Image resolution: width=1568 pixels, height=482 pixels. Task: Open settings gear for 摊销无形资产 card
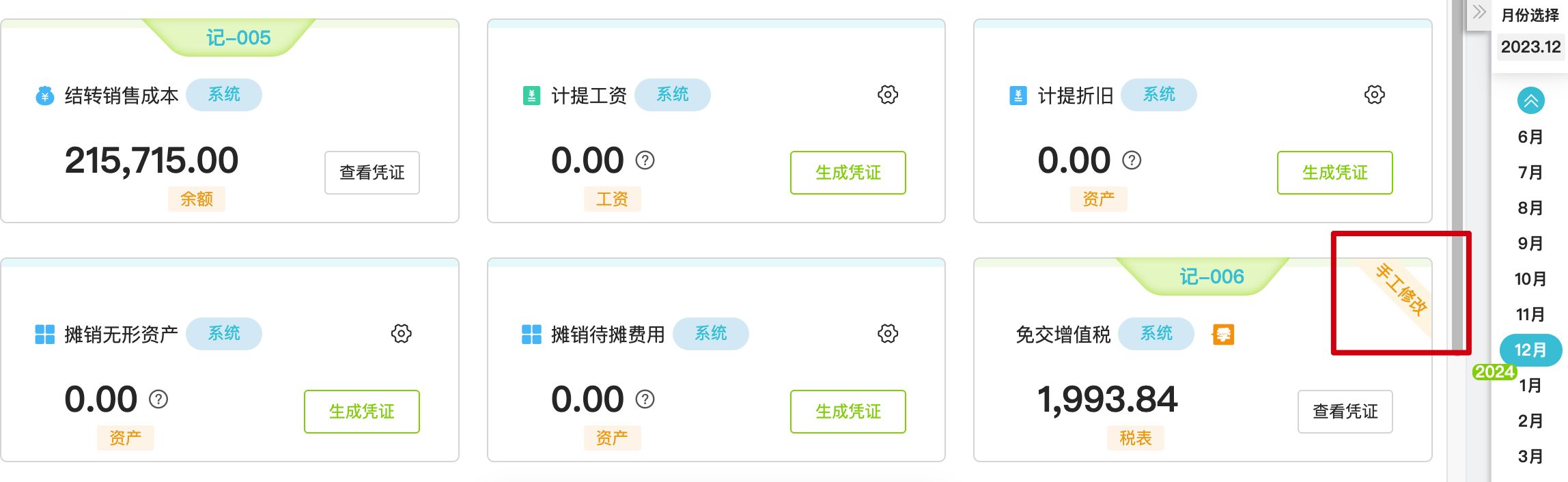[x=401, y=334]
